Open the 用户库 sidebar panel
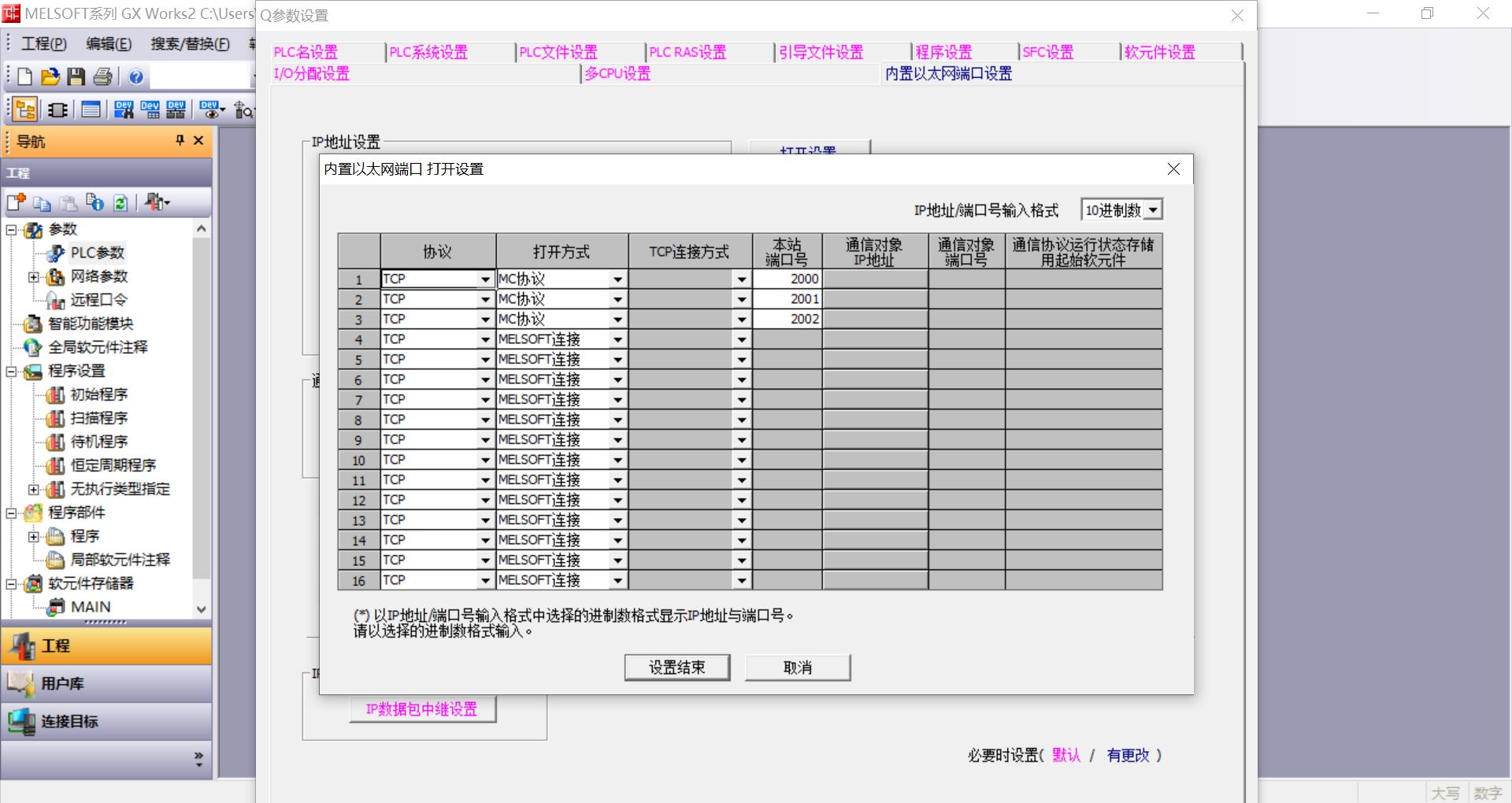Screen dimensions: 1512x803 (63, 683)
